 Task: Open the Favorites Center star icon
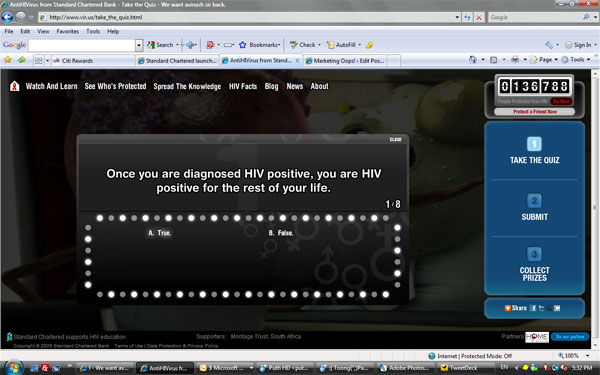point(8,60)
